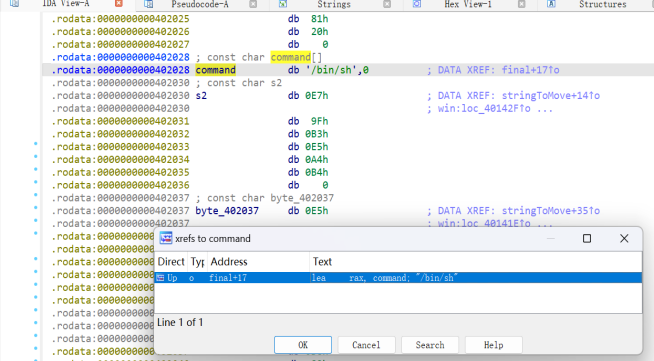
Task: Sort xrefs by the Text column header
Action: pos(475,262)
